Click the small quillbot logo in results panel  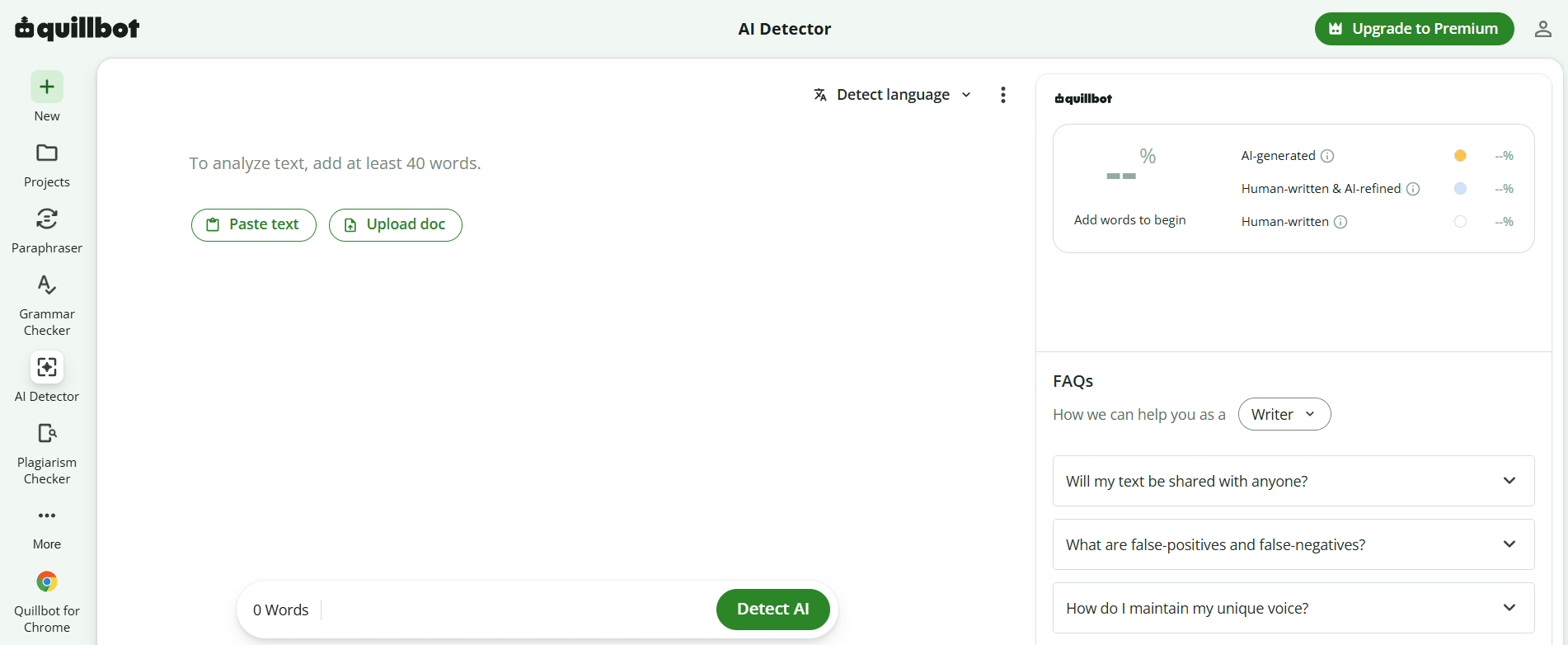(1083, 98)
